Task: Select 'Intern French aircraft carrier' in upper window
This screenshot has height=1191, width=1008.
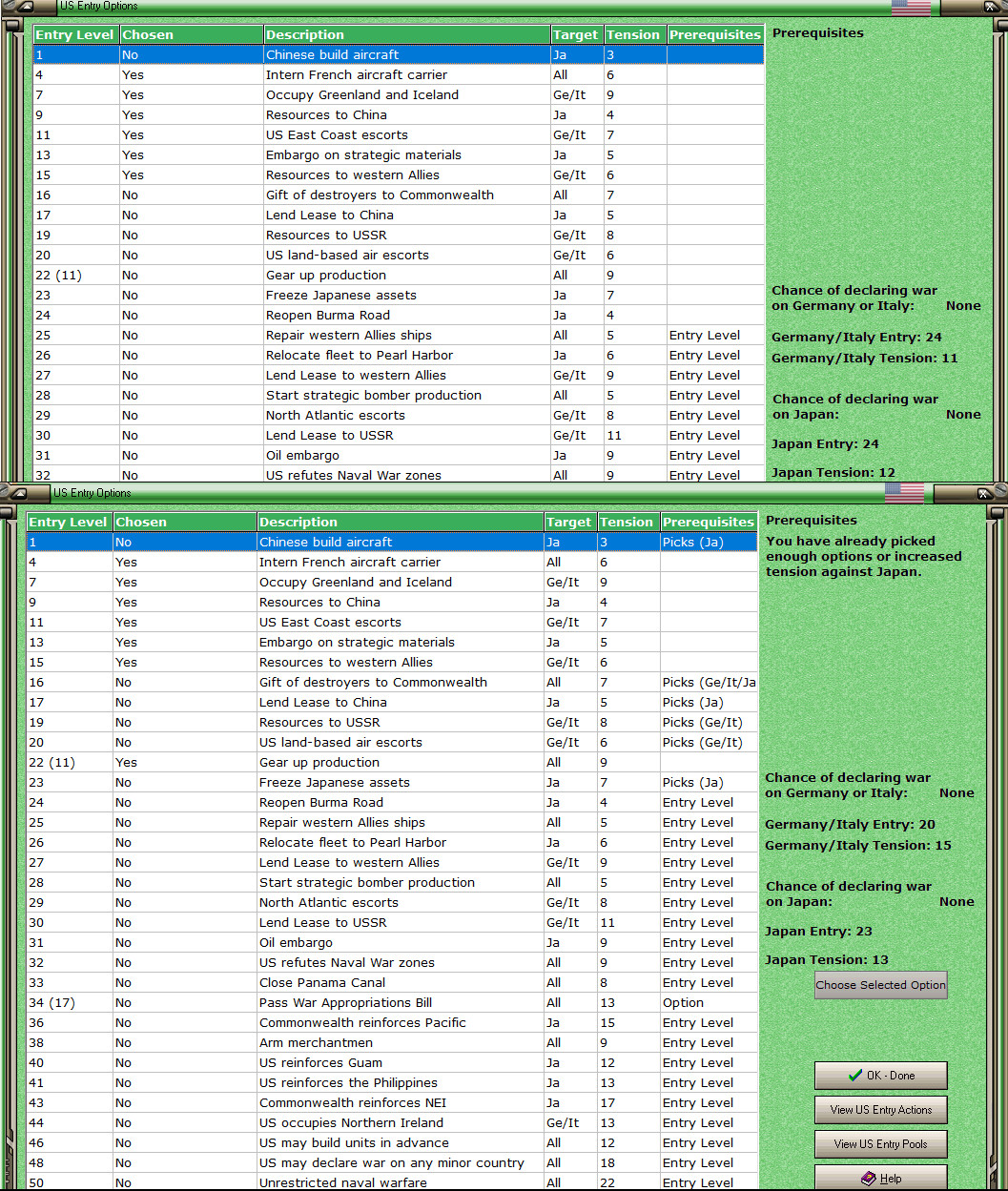Action: coord(399,74)
